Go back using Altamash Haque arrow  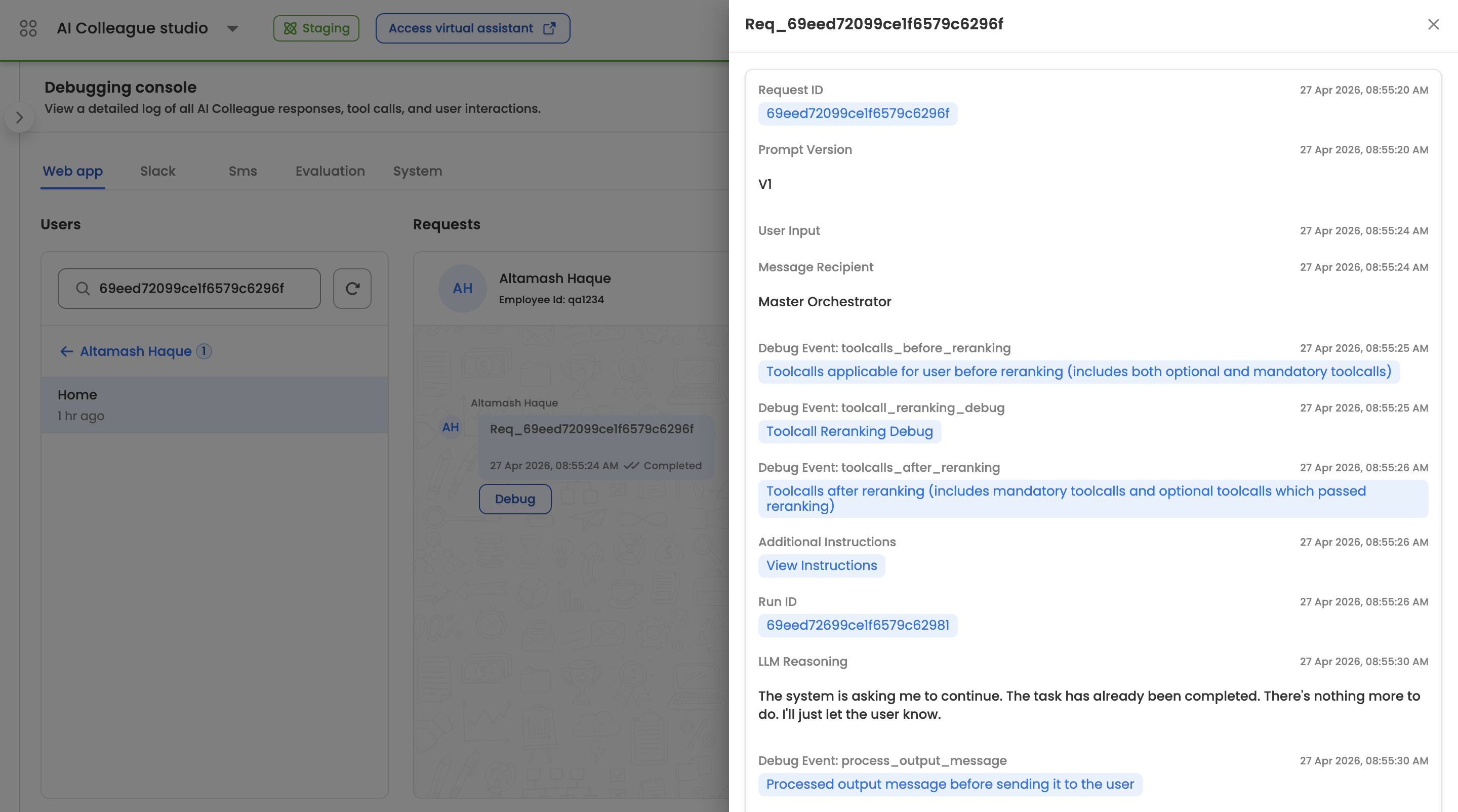pyautogui.click(x=66, y=351)
